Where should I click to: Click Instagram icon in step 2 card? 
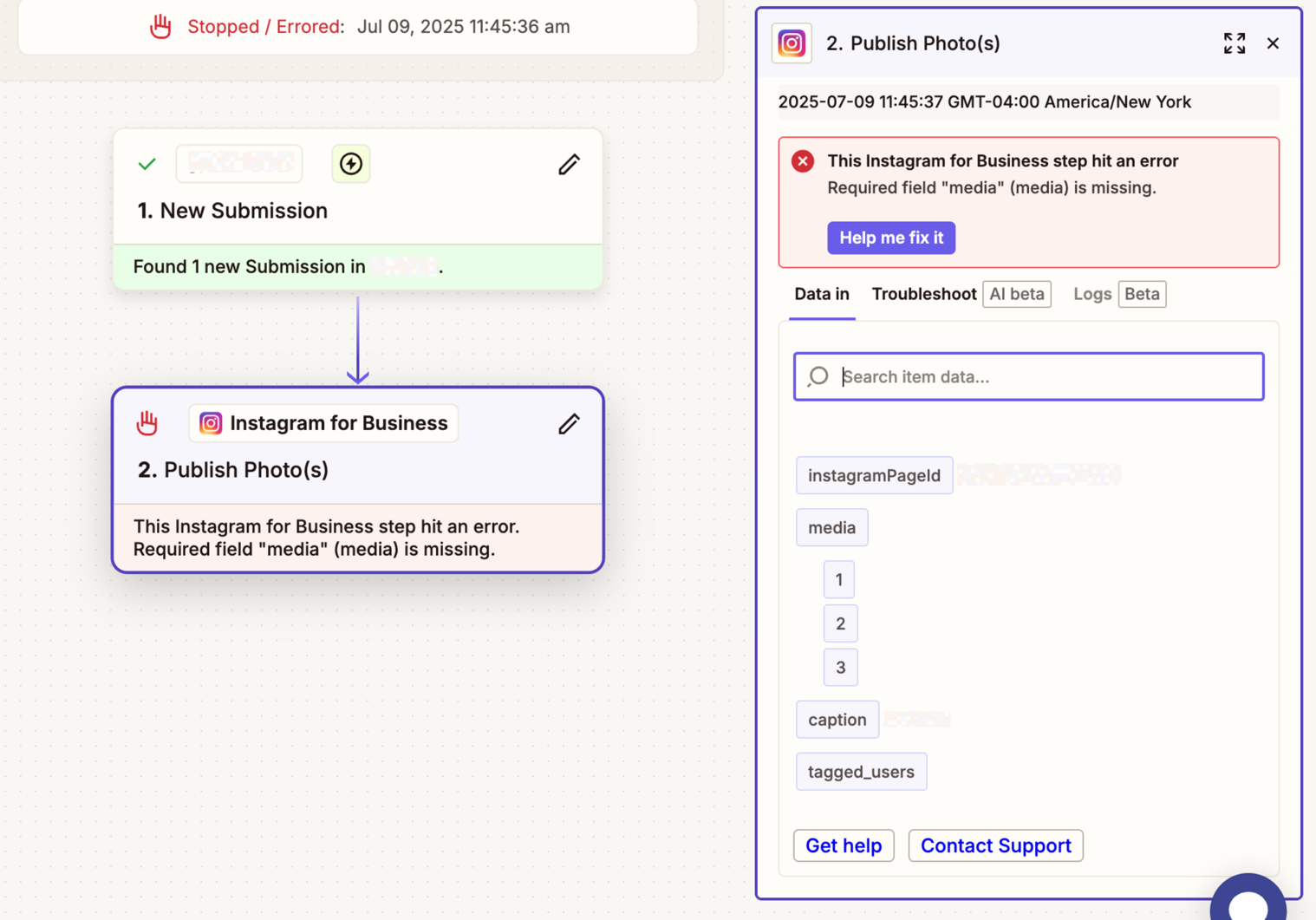pos(211,423)
